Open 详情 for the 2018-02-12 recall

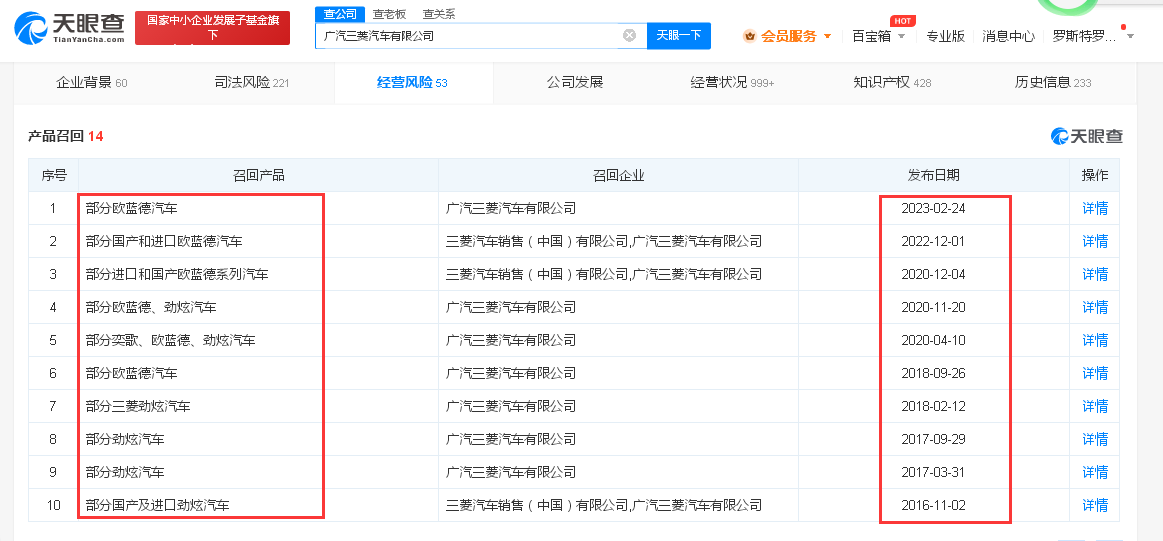click(x=1095, y=407)
